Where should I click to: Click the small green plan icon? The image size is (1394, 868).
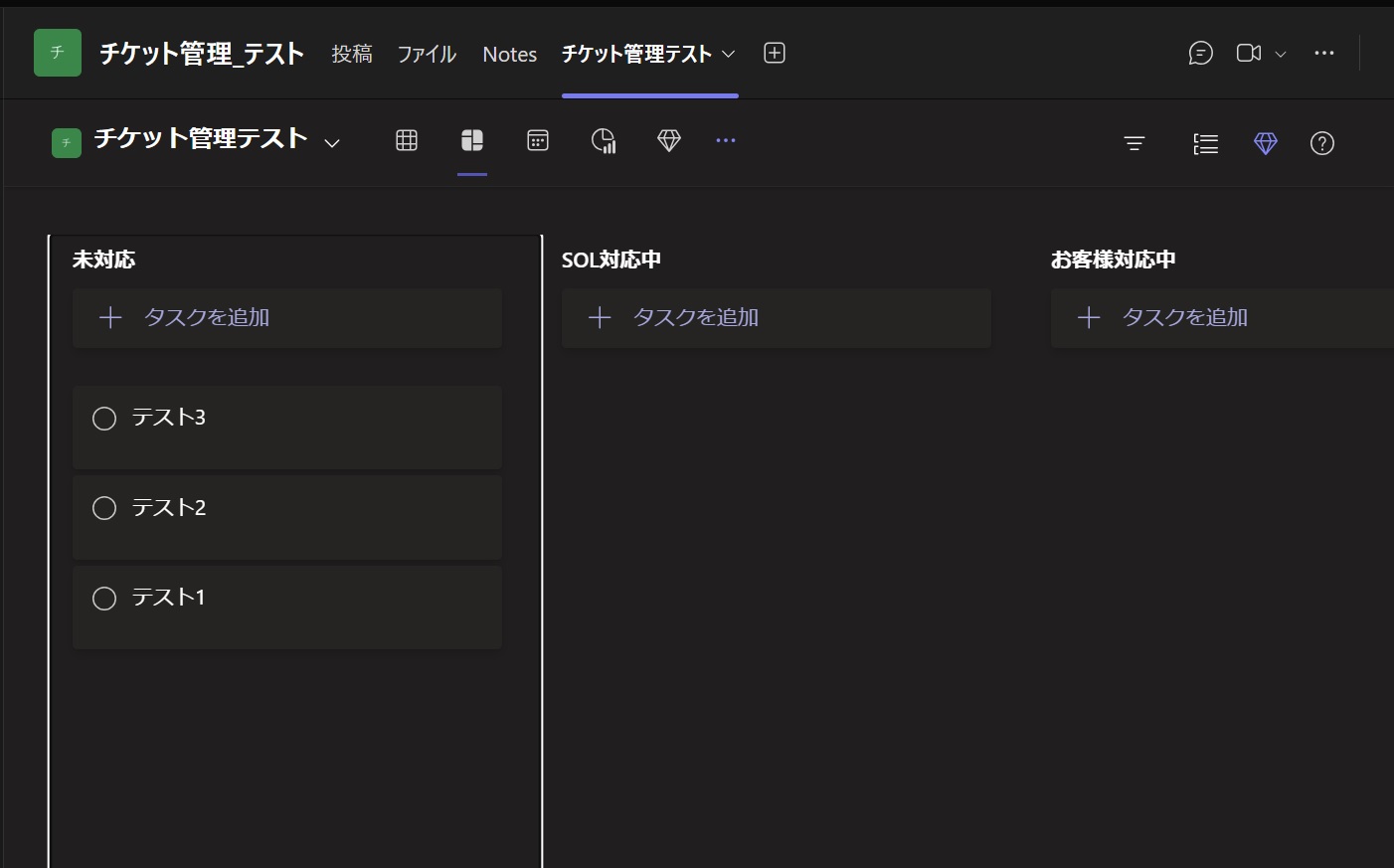click(67, 143)
